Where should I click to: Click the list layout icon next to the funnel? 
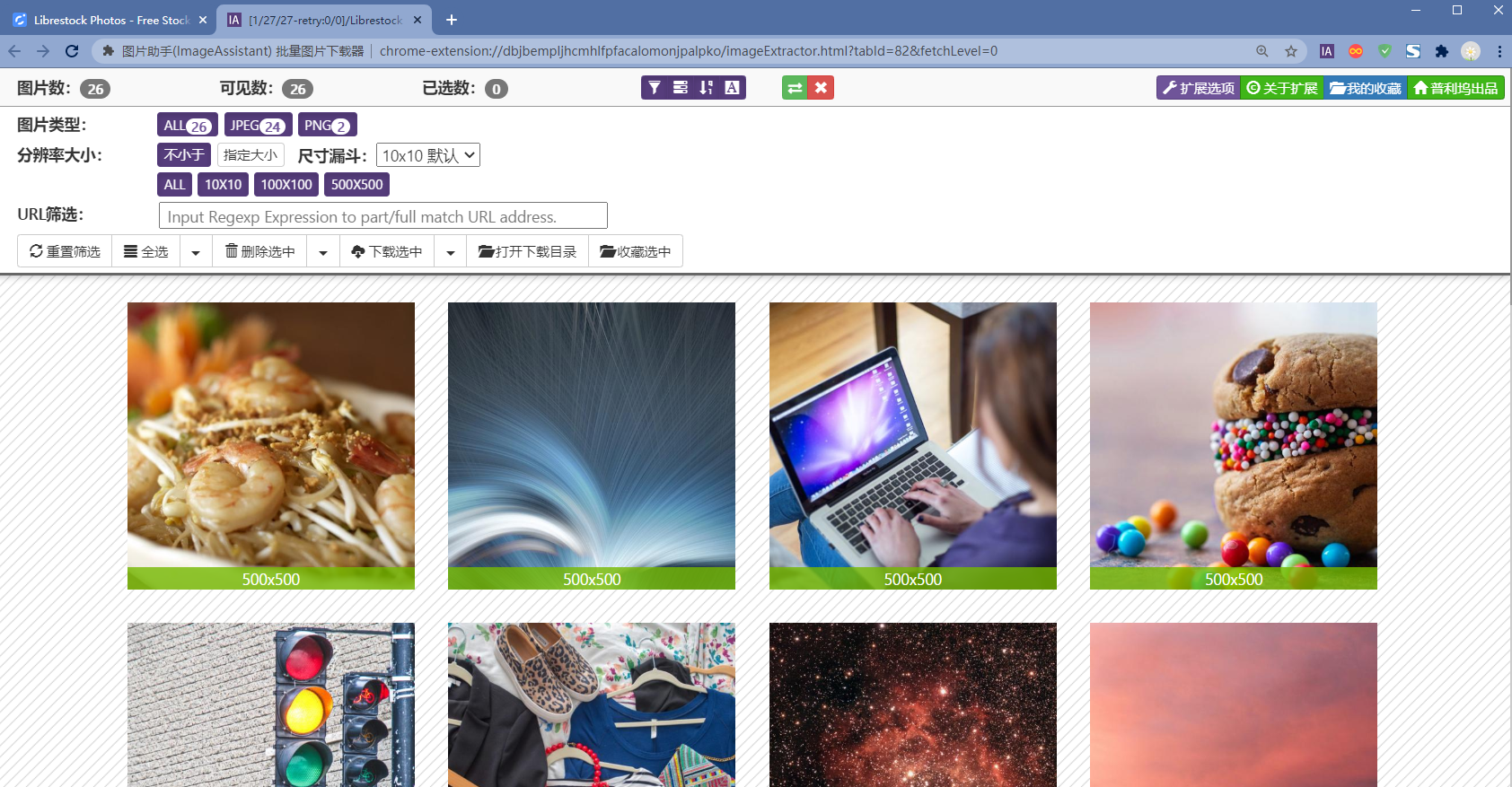coord(681,88)
